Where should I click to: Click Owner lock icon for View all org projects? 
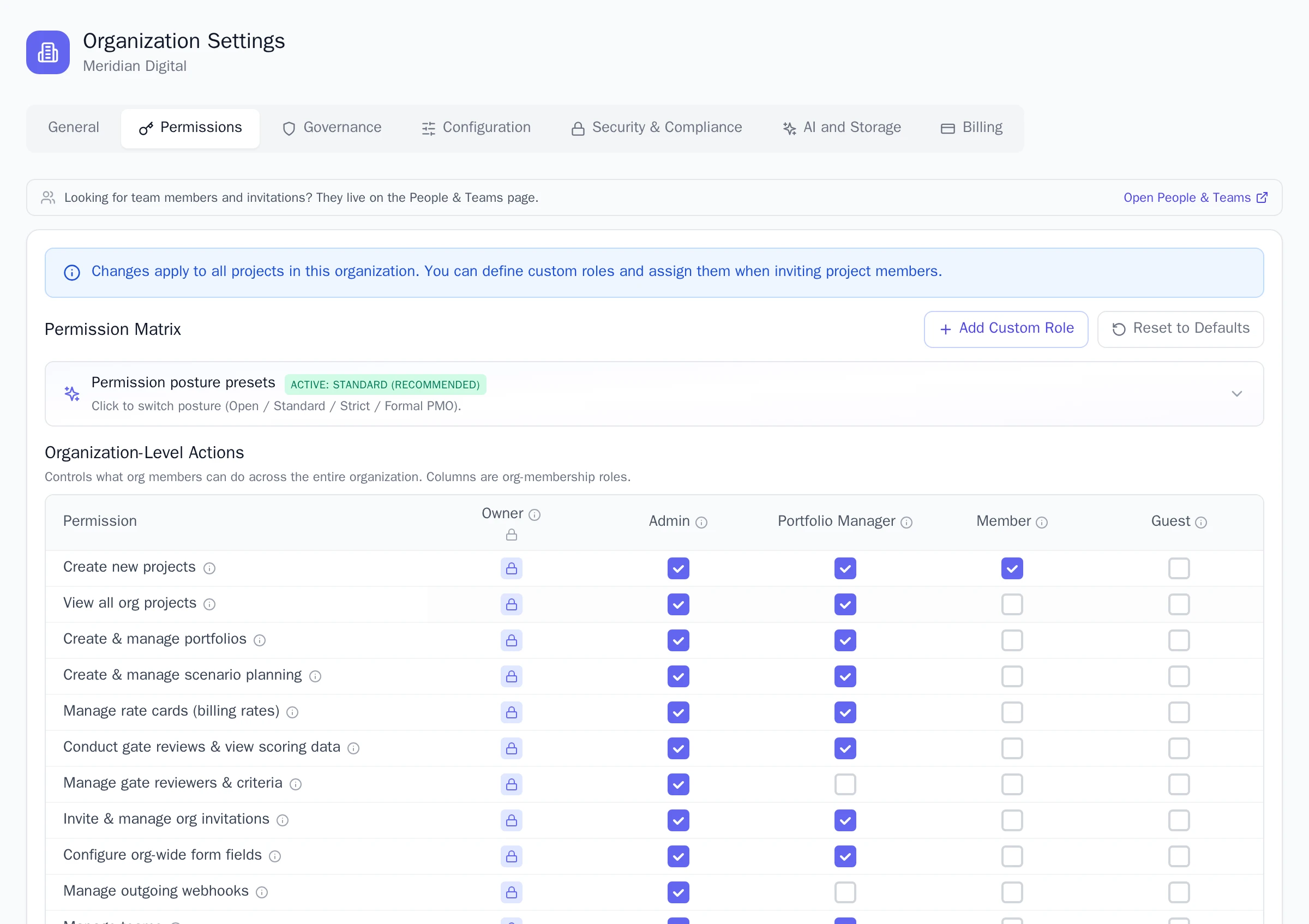(x=512, y=604)
